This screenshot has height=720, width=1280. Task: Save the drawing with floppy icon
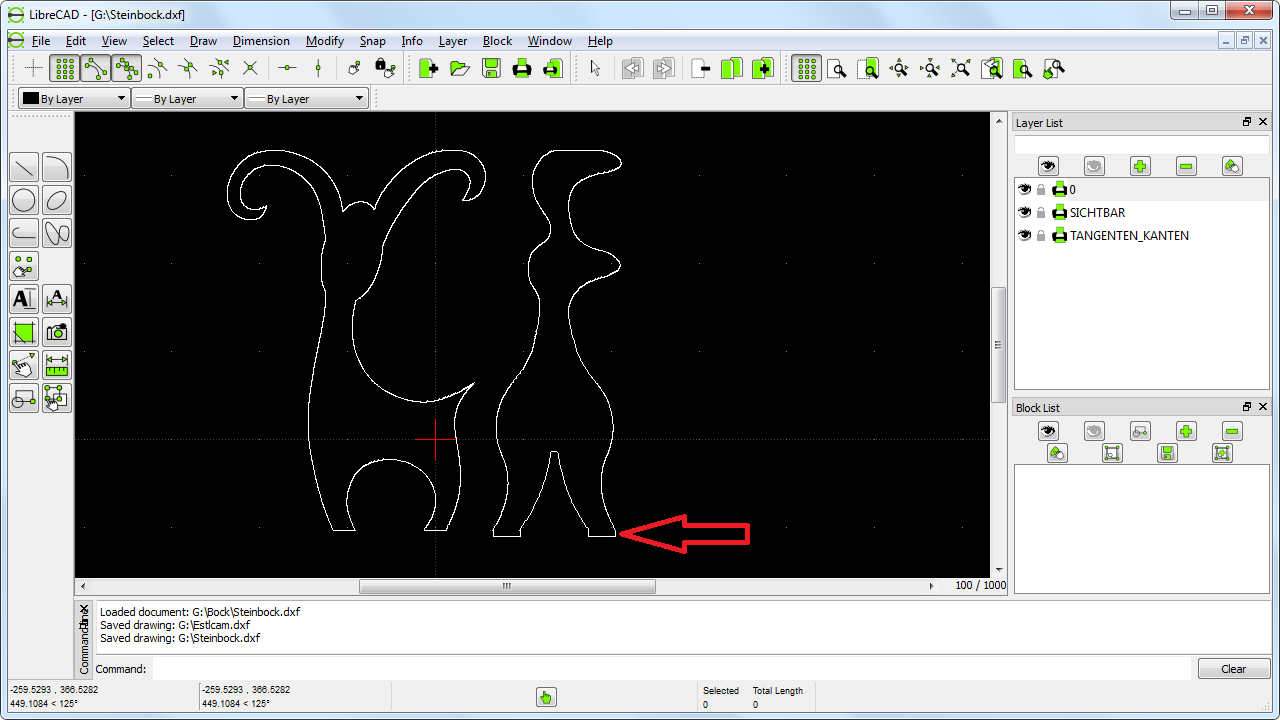[491, 68]
